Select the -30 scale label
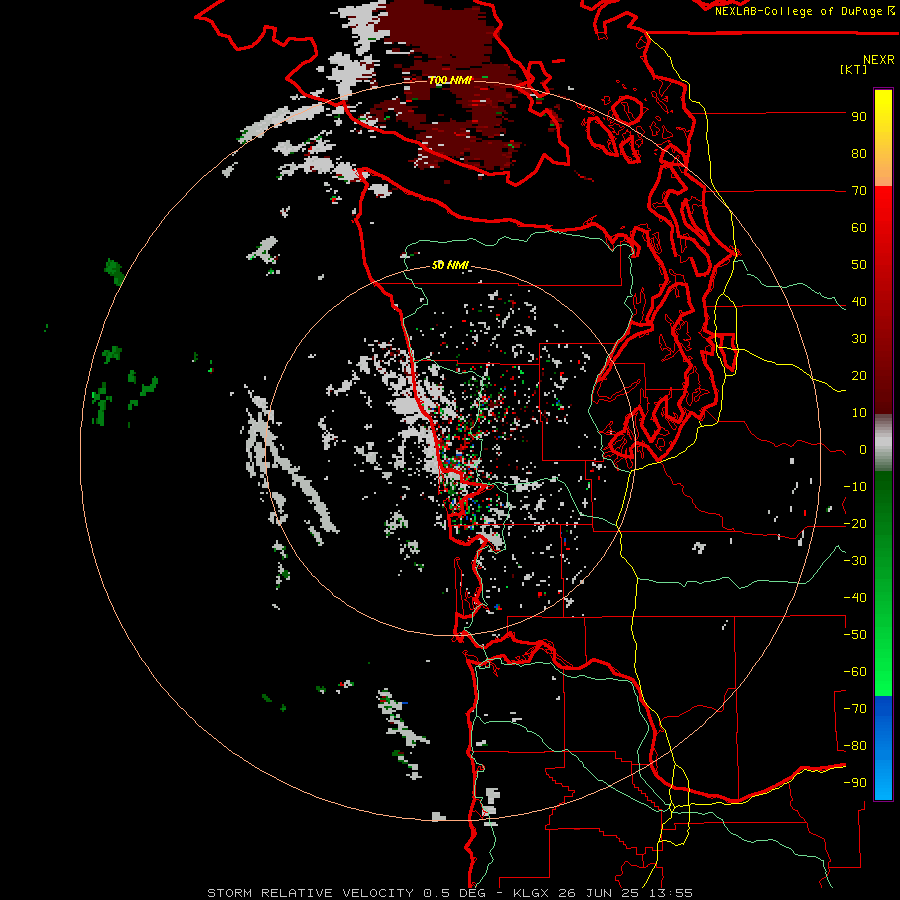Viewport: 900px width, 900px height. coord(855,561)
